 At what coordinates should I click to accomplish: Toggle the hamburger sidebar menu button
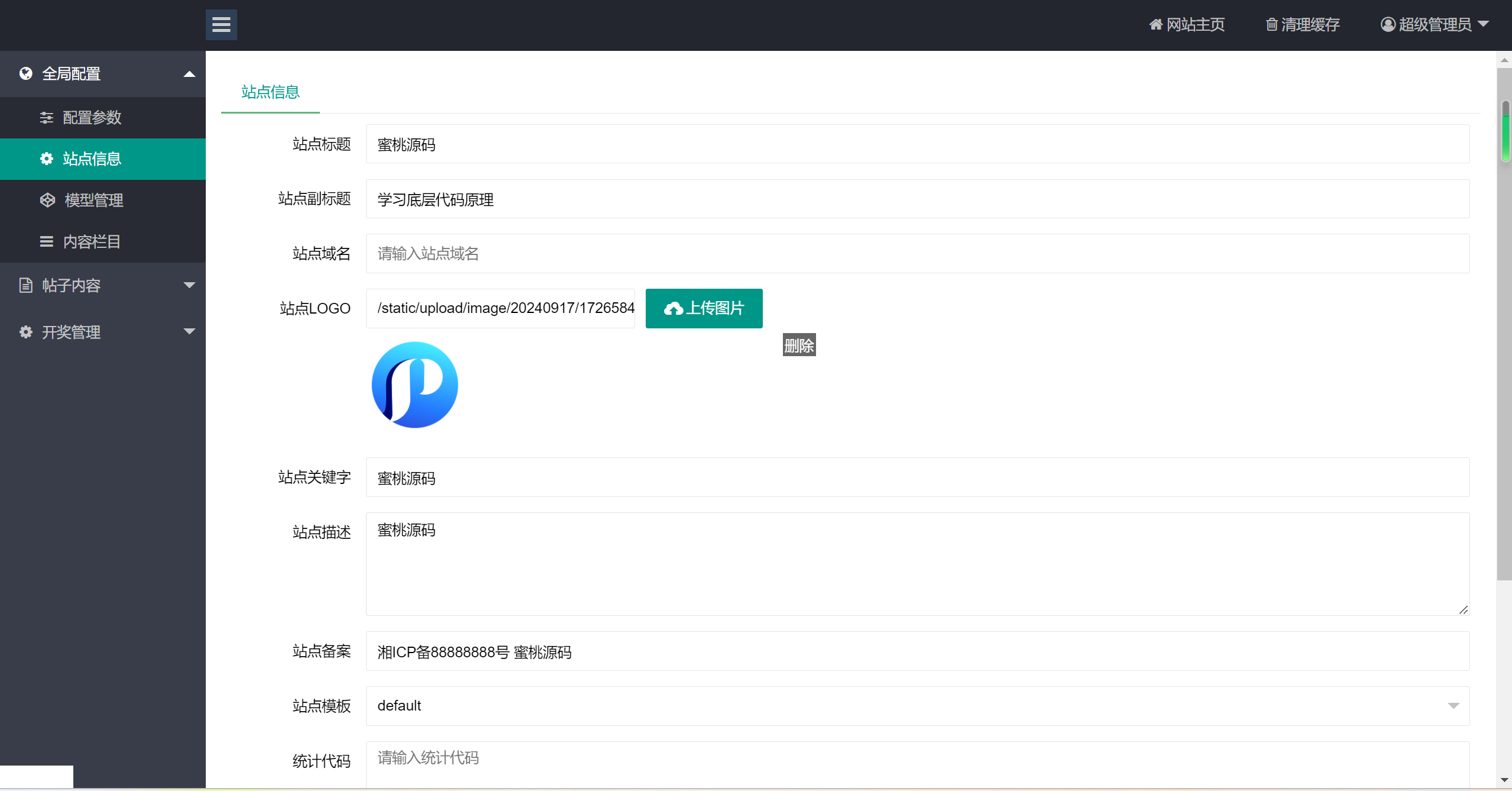(221, 25)
